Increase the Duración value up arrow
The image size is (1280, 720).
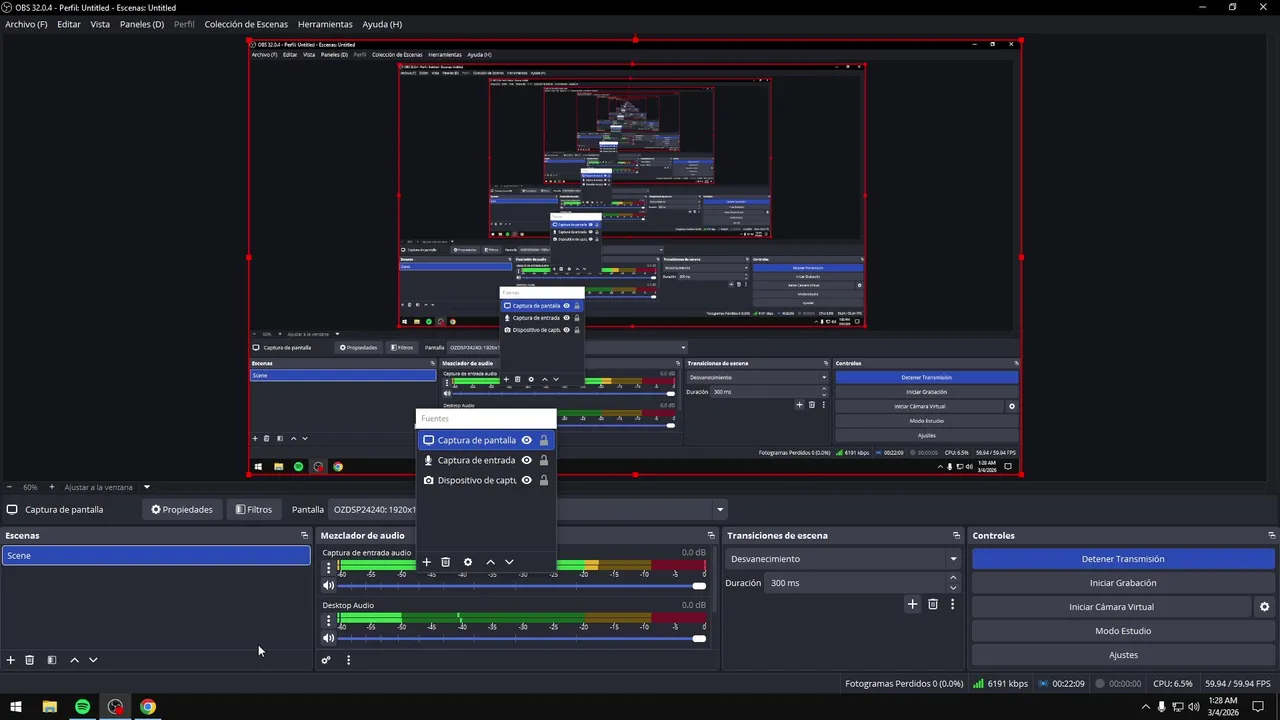click(x=953, y=578)
